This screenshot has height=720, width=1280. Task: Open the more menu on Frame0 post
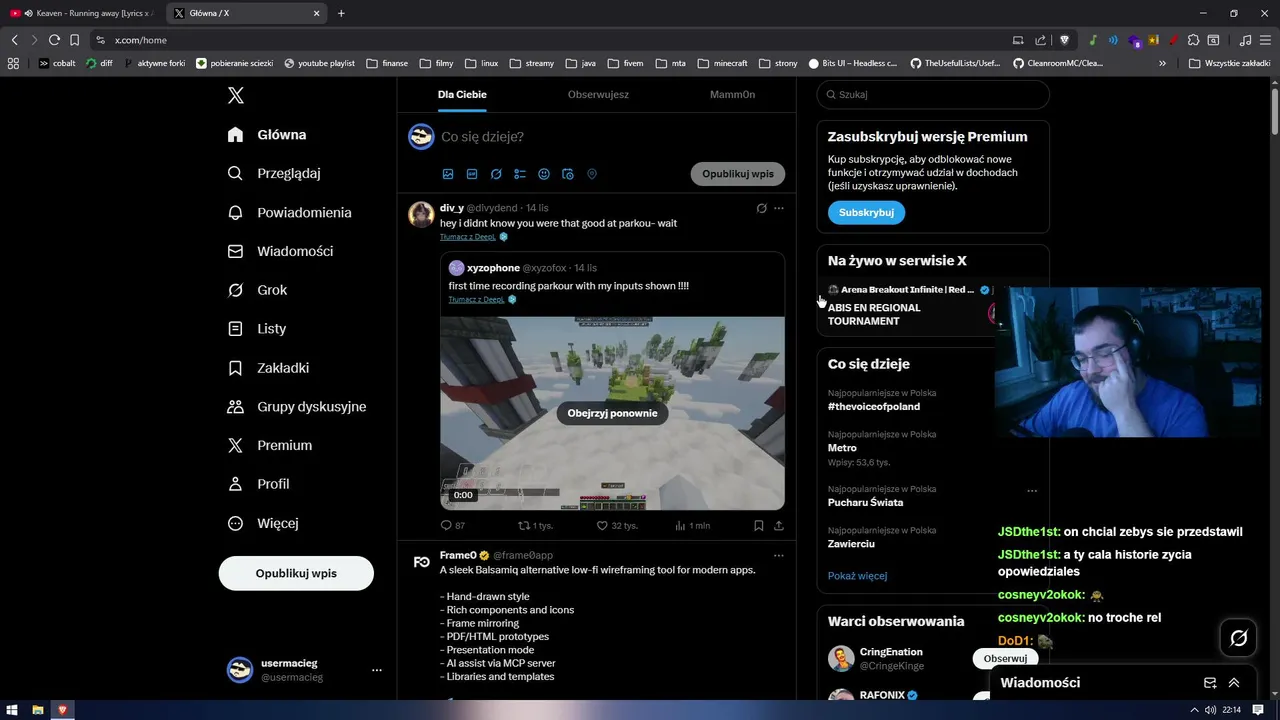point(779,555)
